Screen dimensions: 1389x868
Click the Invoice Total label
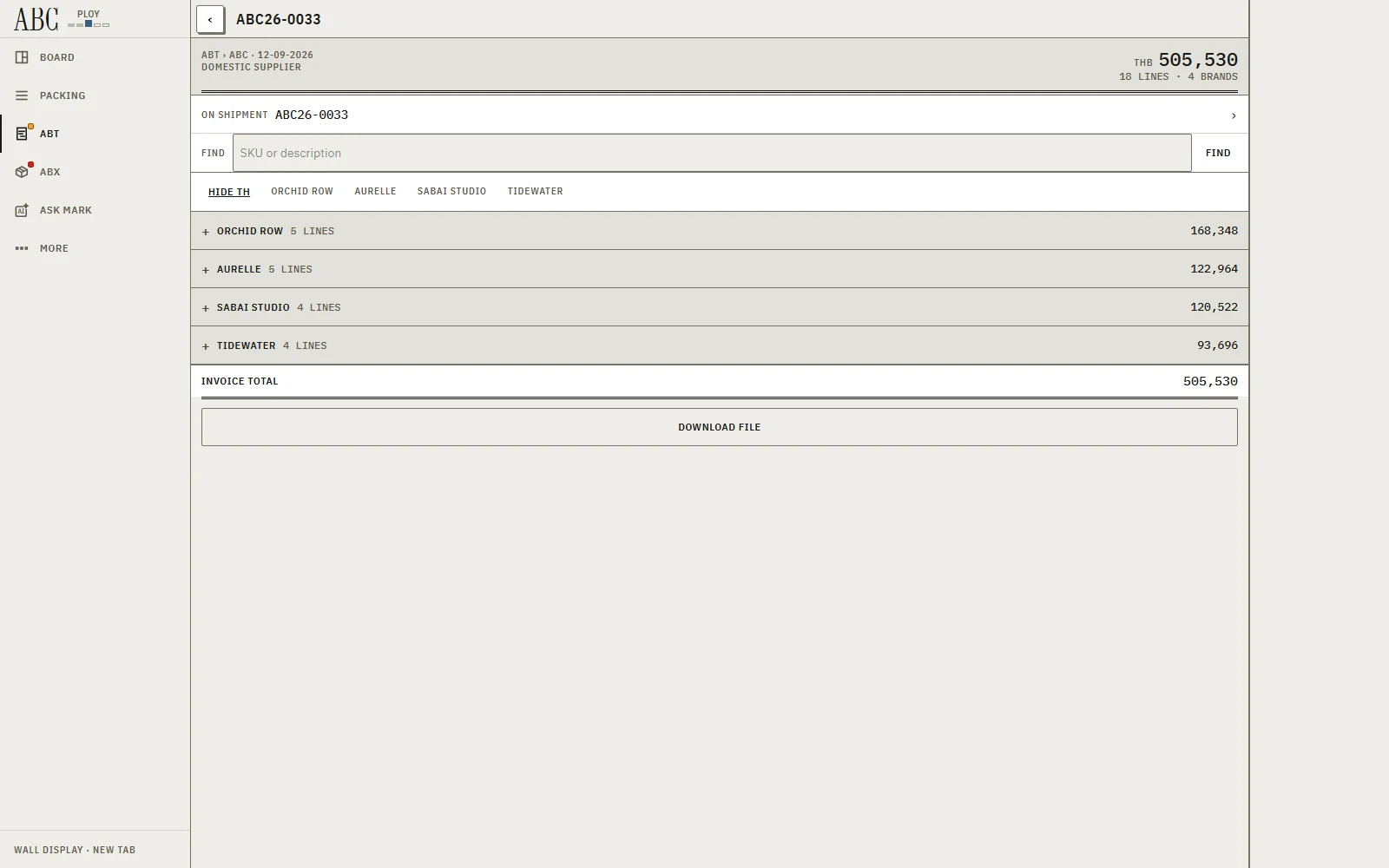240,381
